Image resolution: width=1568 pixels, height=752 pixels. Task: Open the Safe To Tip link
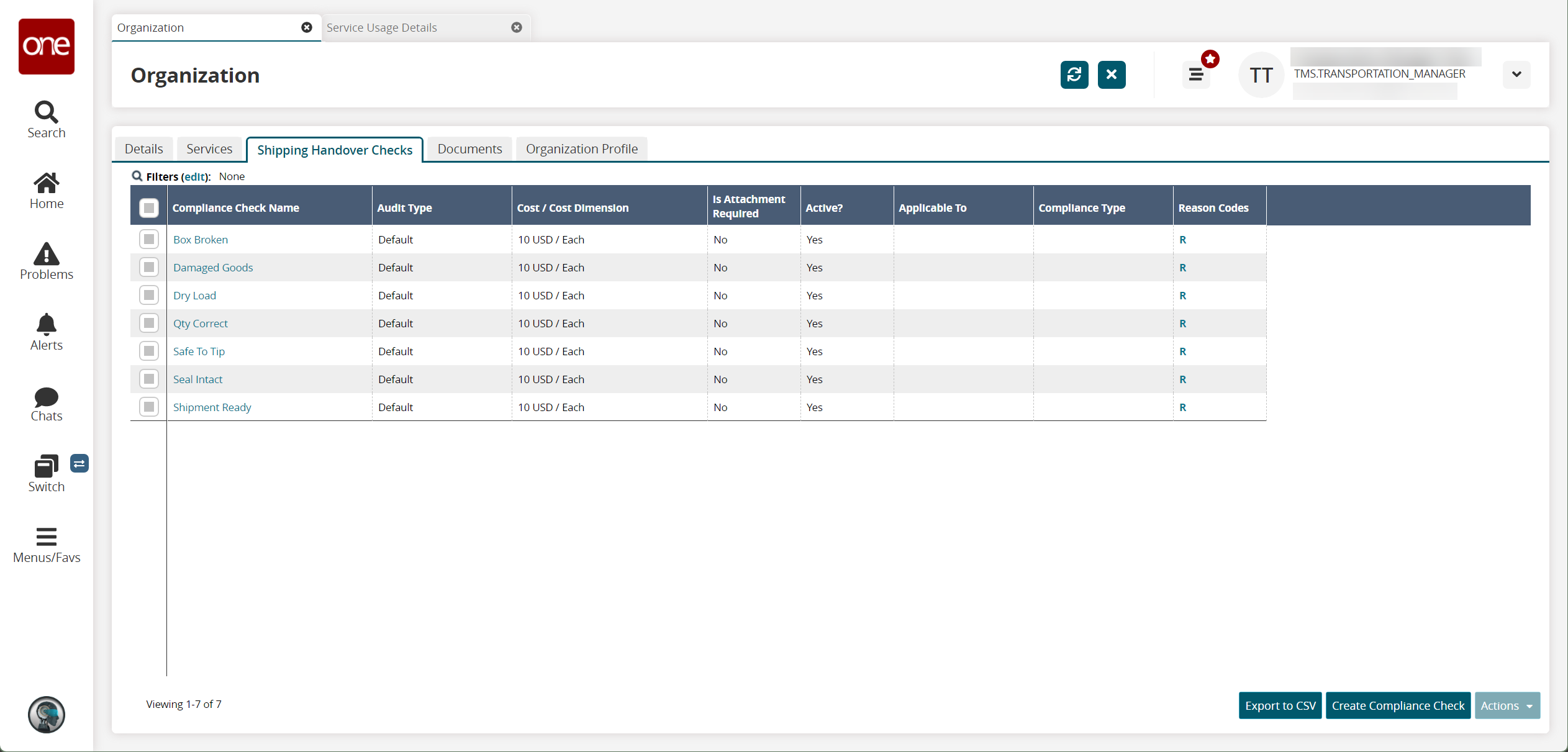(199, 351)
